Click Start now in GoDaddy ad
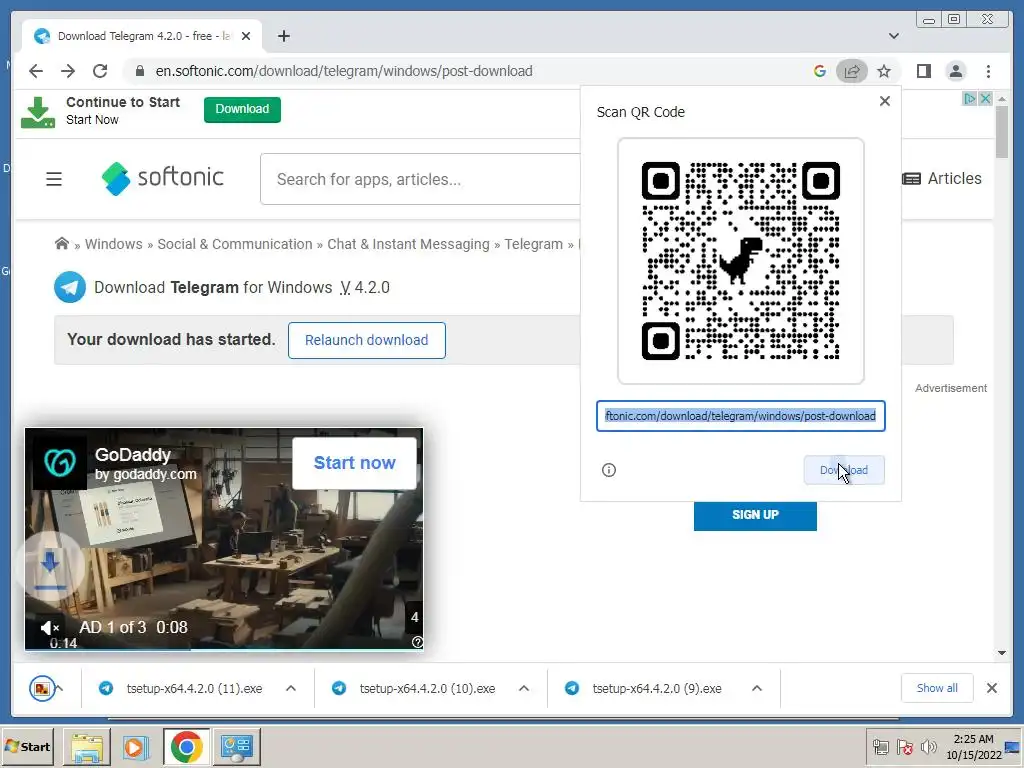Image resolution: width=1024 pixels, height=768 pixels. tap(355, 463)
